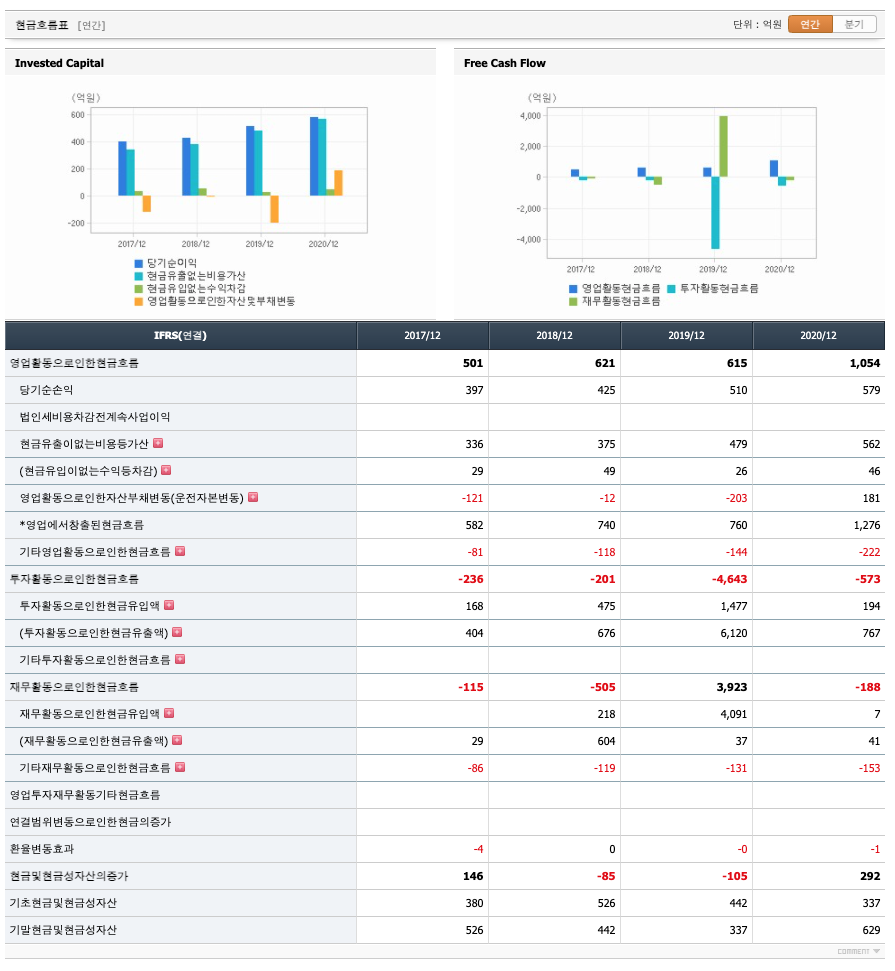Click the Free Cash Flow chart title
Image resolution: width=895 pixels, height=971 pixels.
(x=505, y=63)
